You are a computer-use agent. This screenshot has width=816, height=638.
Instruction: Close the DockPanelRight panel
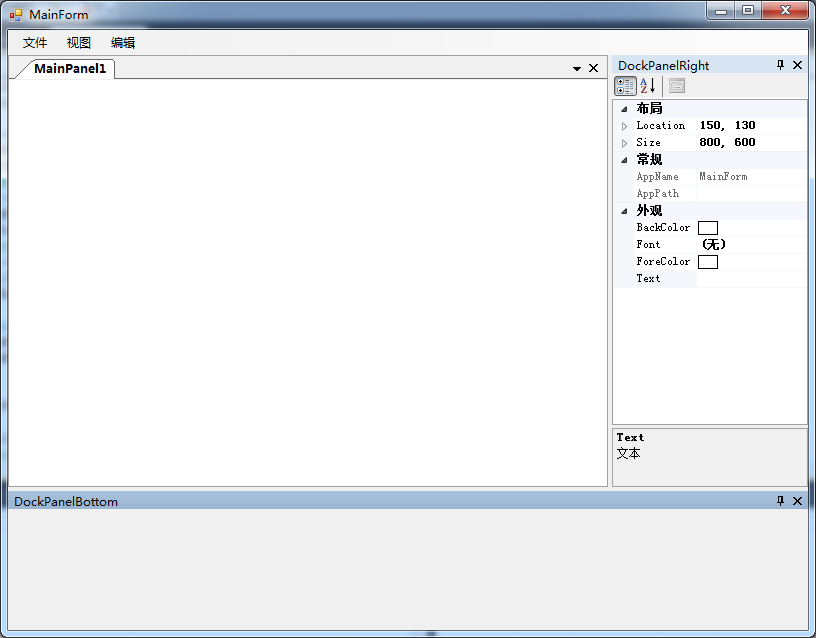tap(796, 65)
